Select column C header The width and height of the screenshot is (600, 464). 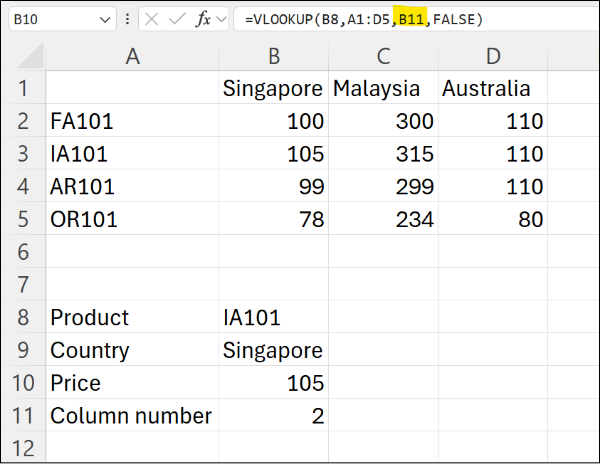pos(383,57)
